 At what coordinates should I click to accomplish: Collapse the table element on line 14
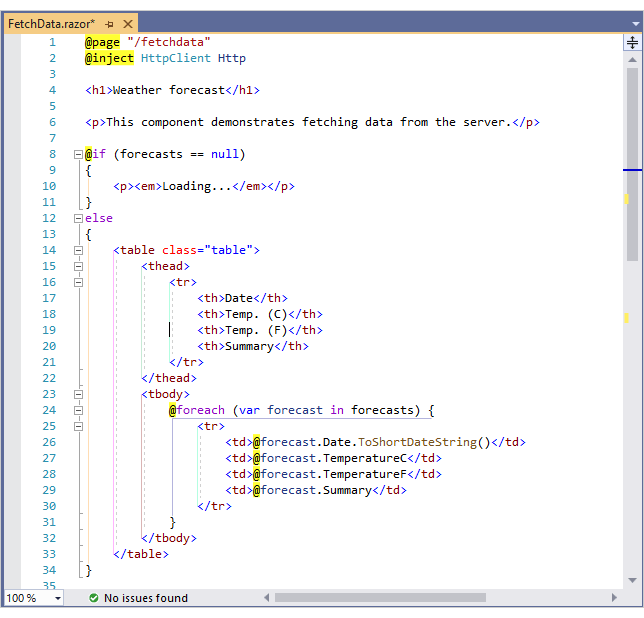pyautogui.click(x=78, y=250)
